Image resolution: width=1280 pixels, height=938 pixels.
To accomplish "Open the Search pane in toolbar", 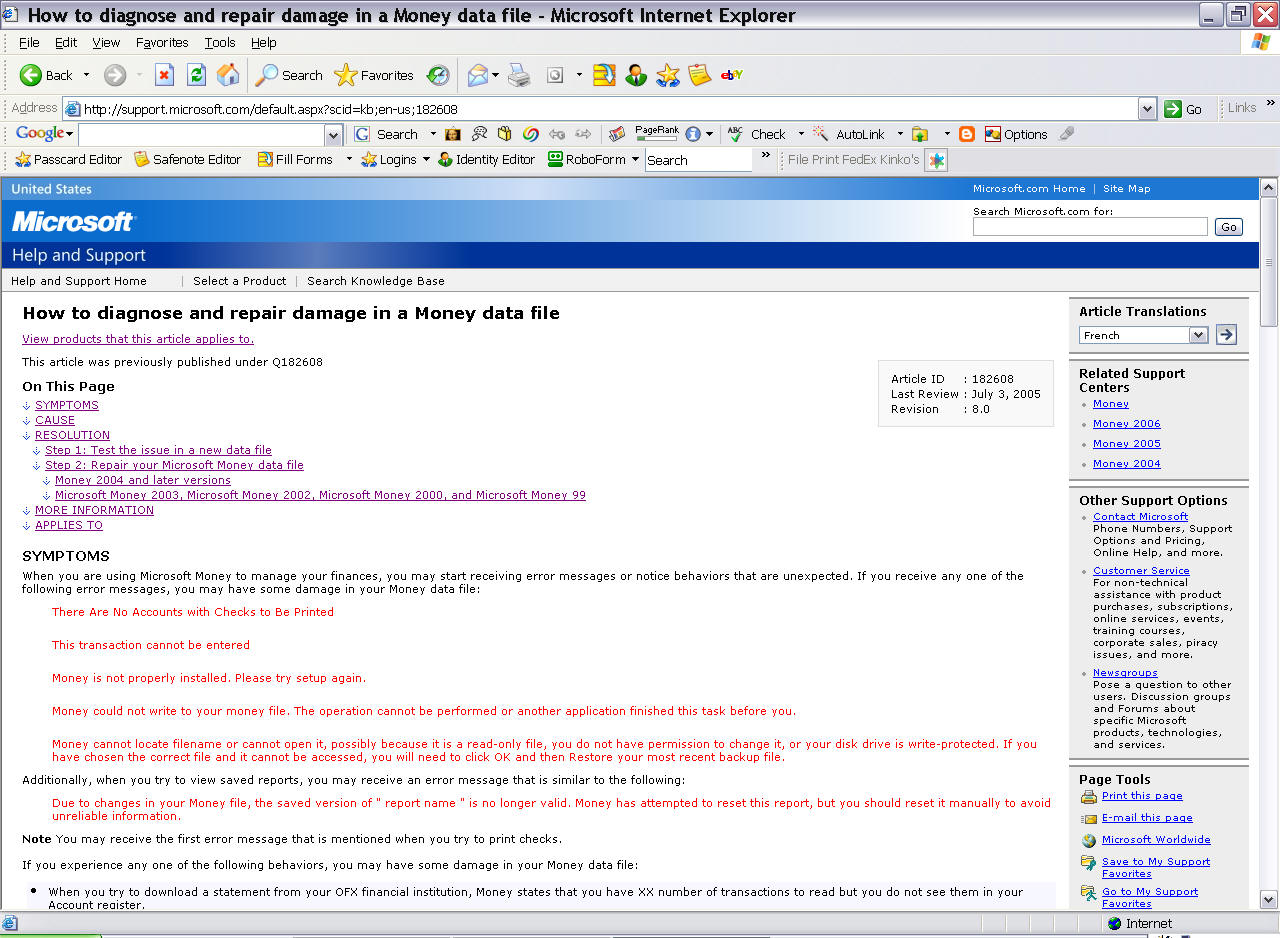I will click(x=289, y=75).
